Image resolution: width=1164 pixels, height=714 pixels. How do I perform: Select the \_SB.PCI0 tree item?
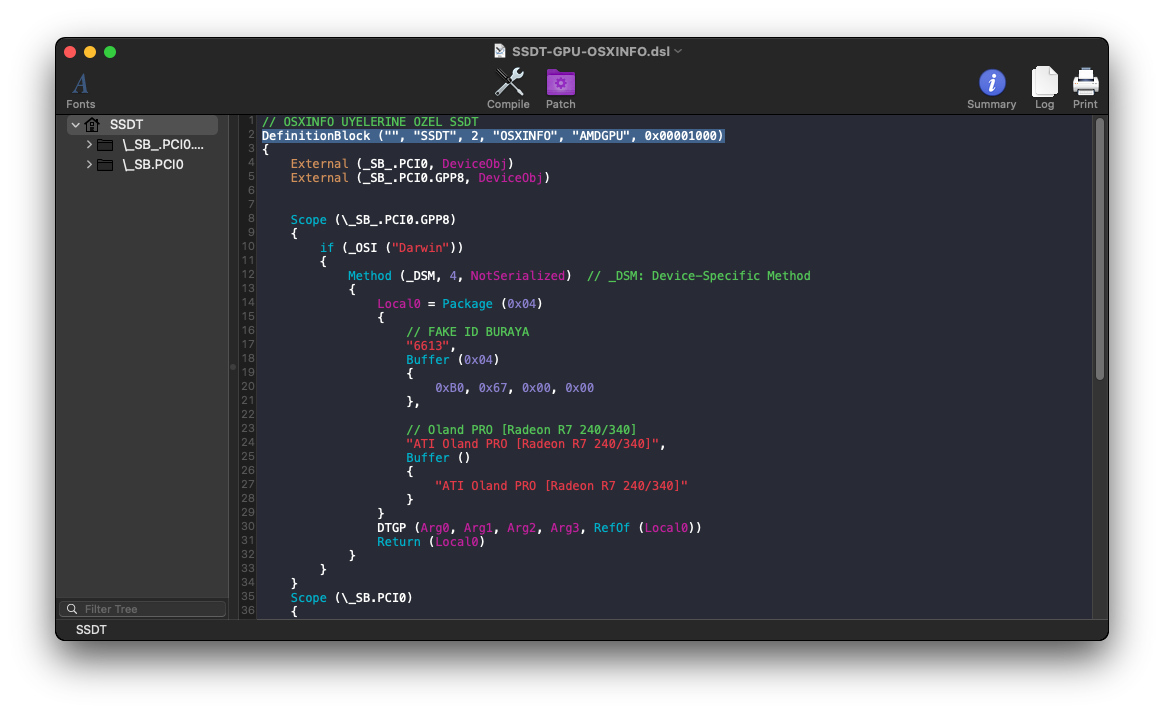[153, 165]
